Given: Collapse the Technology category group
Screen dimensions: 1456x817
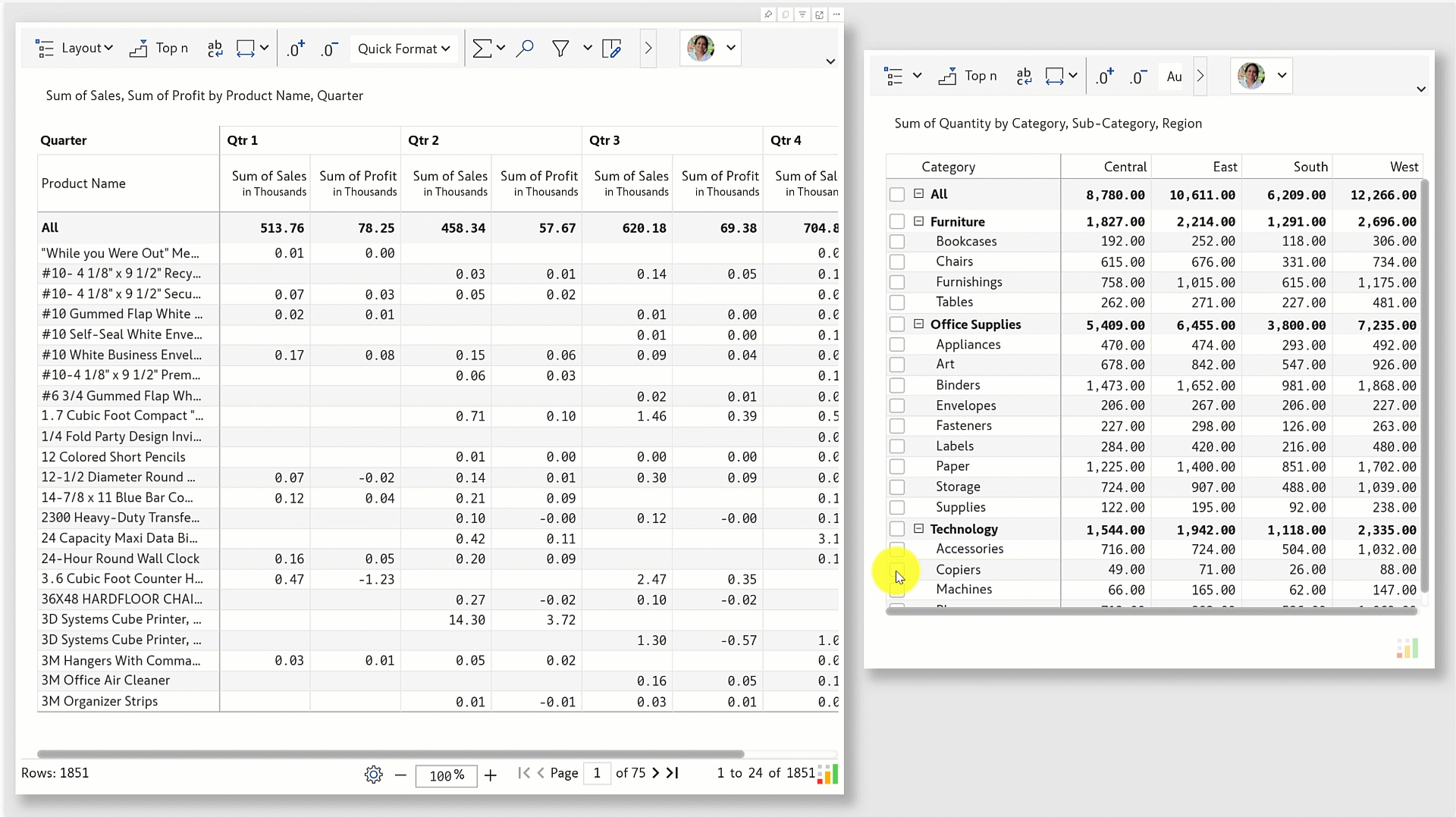Looking at the screenshot, I should (918, 529).
